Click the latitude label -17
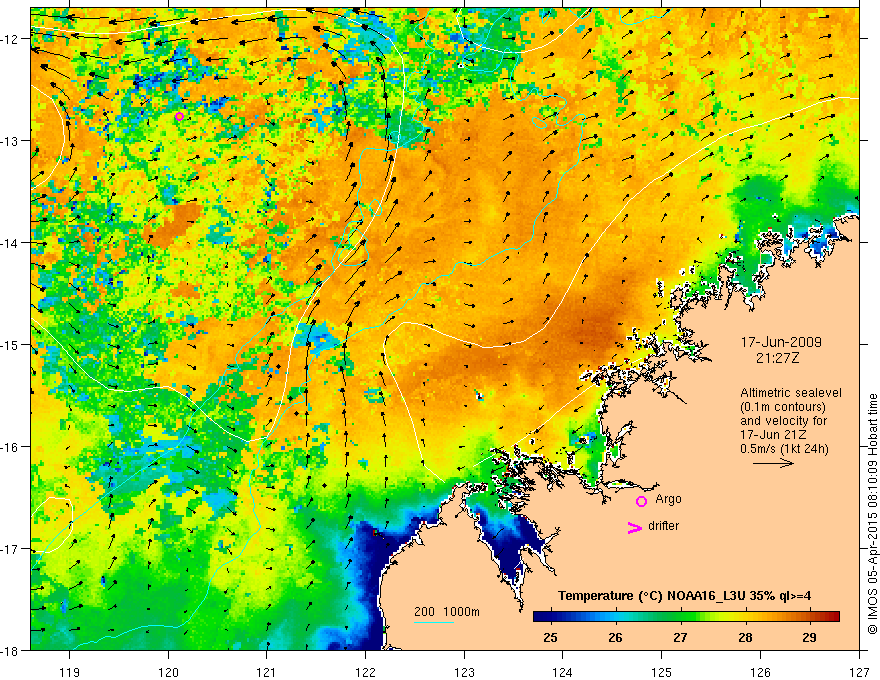 (x=10, y=549)
